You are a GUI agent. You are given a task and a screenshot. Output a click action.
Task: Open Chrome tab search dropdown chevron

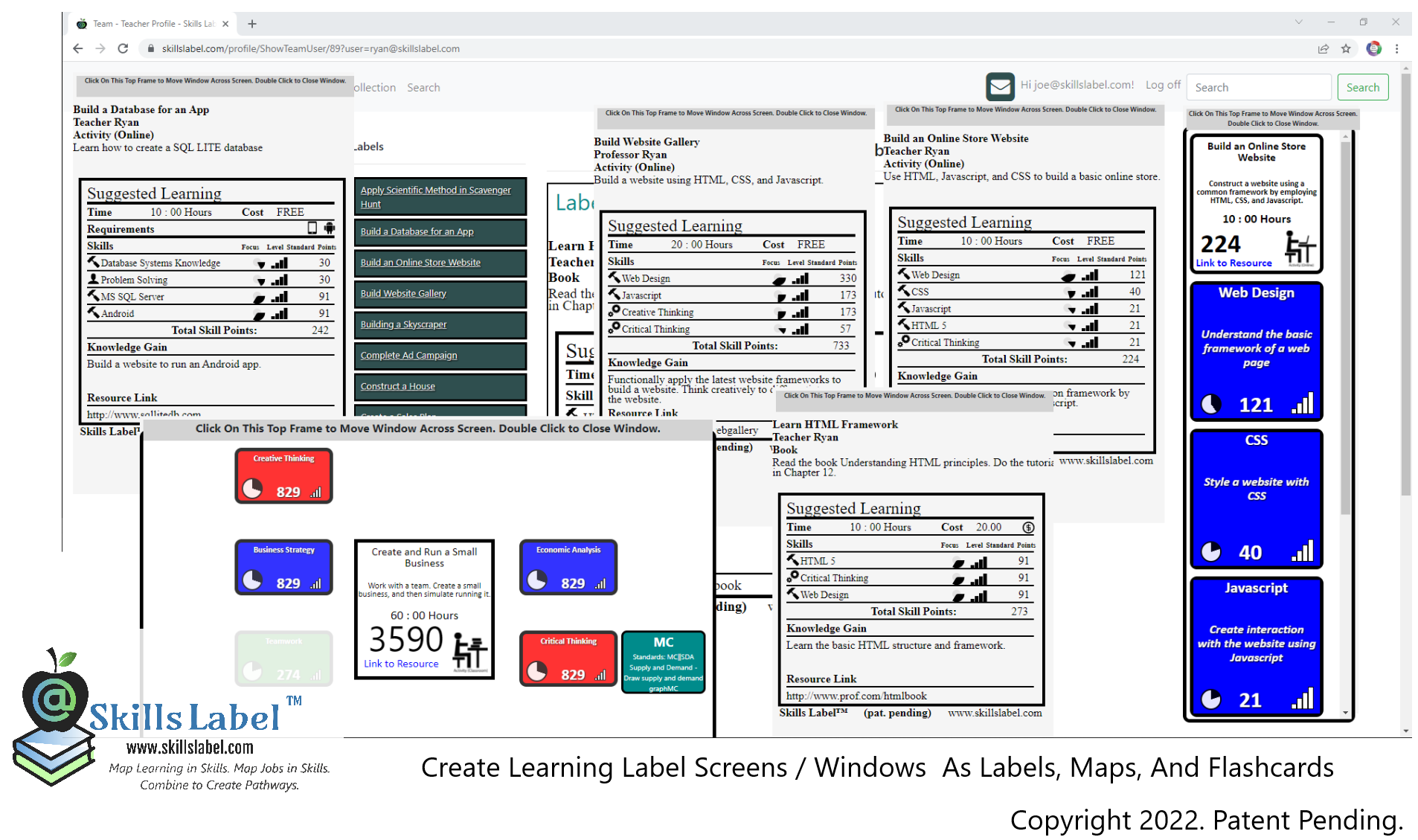coord(1298,22)
